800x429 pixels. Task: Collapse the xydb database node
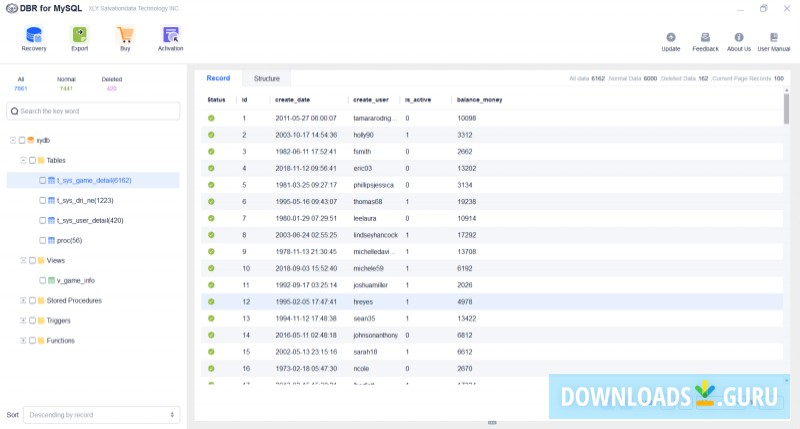click(13, 140)
